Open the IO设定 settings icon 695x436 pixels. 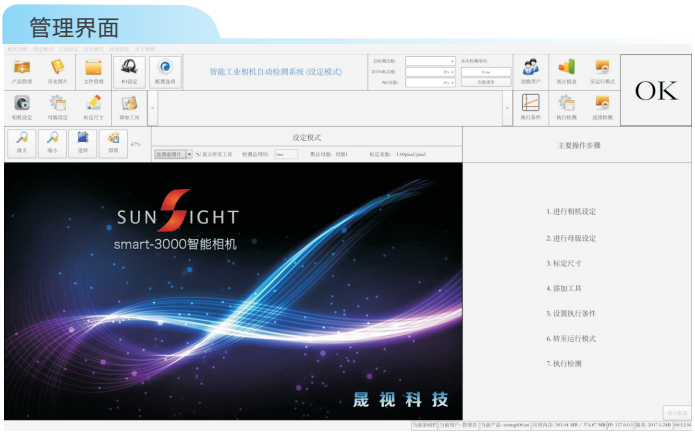point(129,71)
